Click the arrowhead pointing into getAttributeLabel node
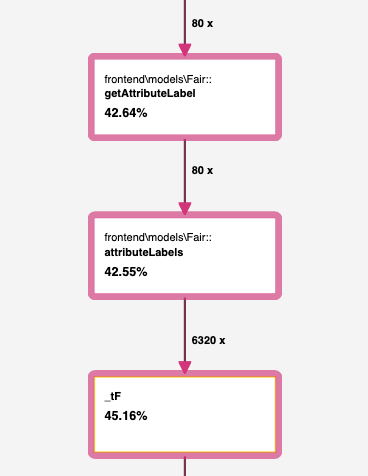The image size is (368, 476). tap(185, 49)
